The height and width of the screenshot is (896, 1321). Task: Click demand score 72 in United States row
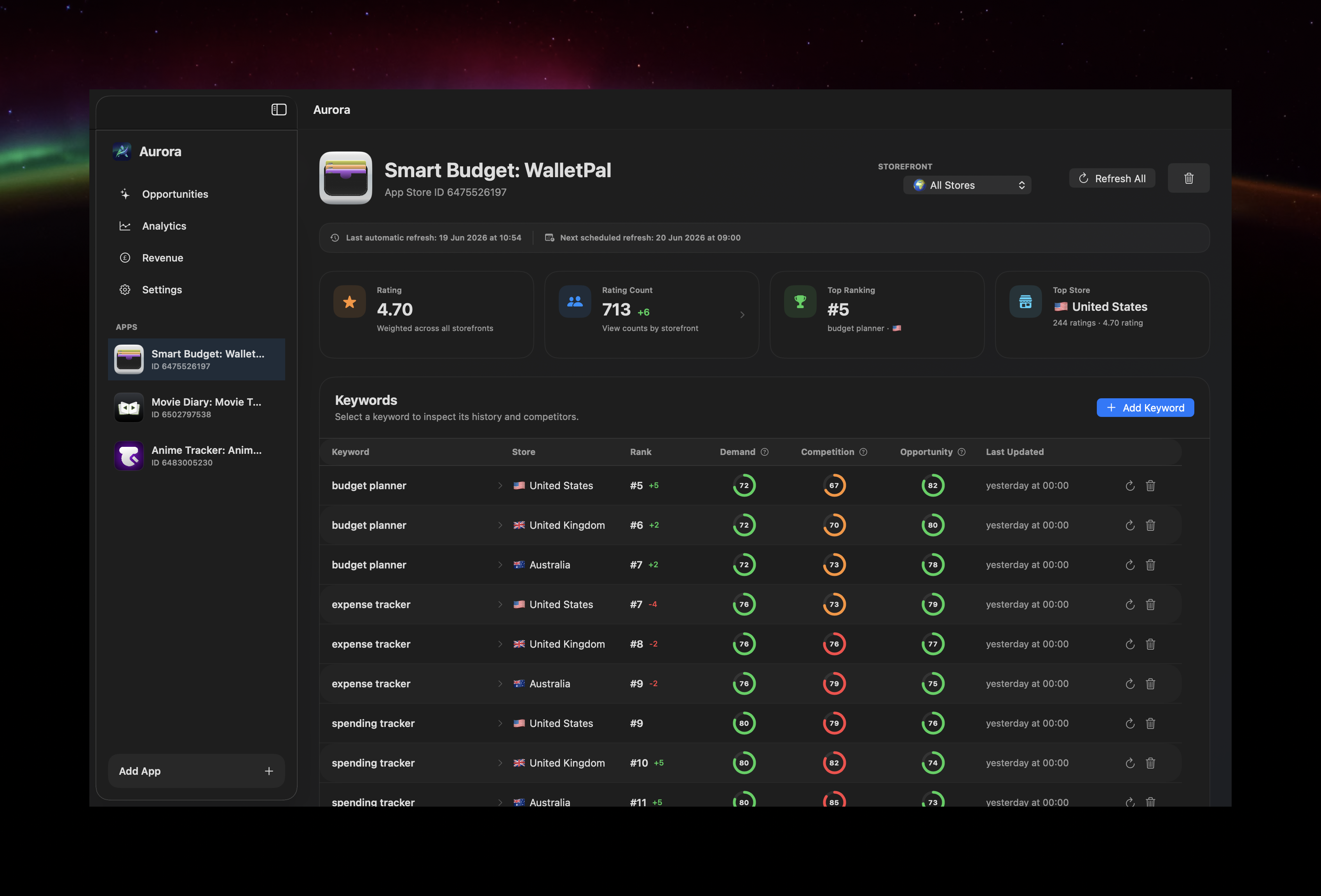(x=744, y=486)
